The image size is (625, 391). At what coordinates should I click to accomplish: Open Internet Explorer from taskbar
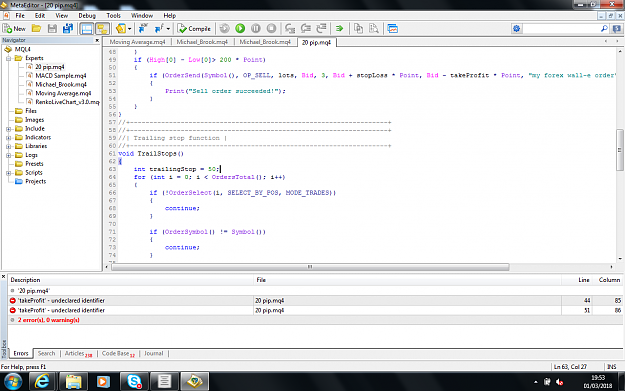(x=42, y=381)
